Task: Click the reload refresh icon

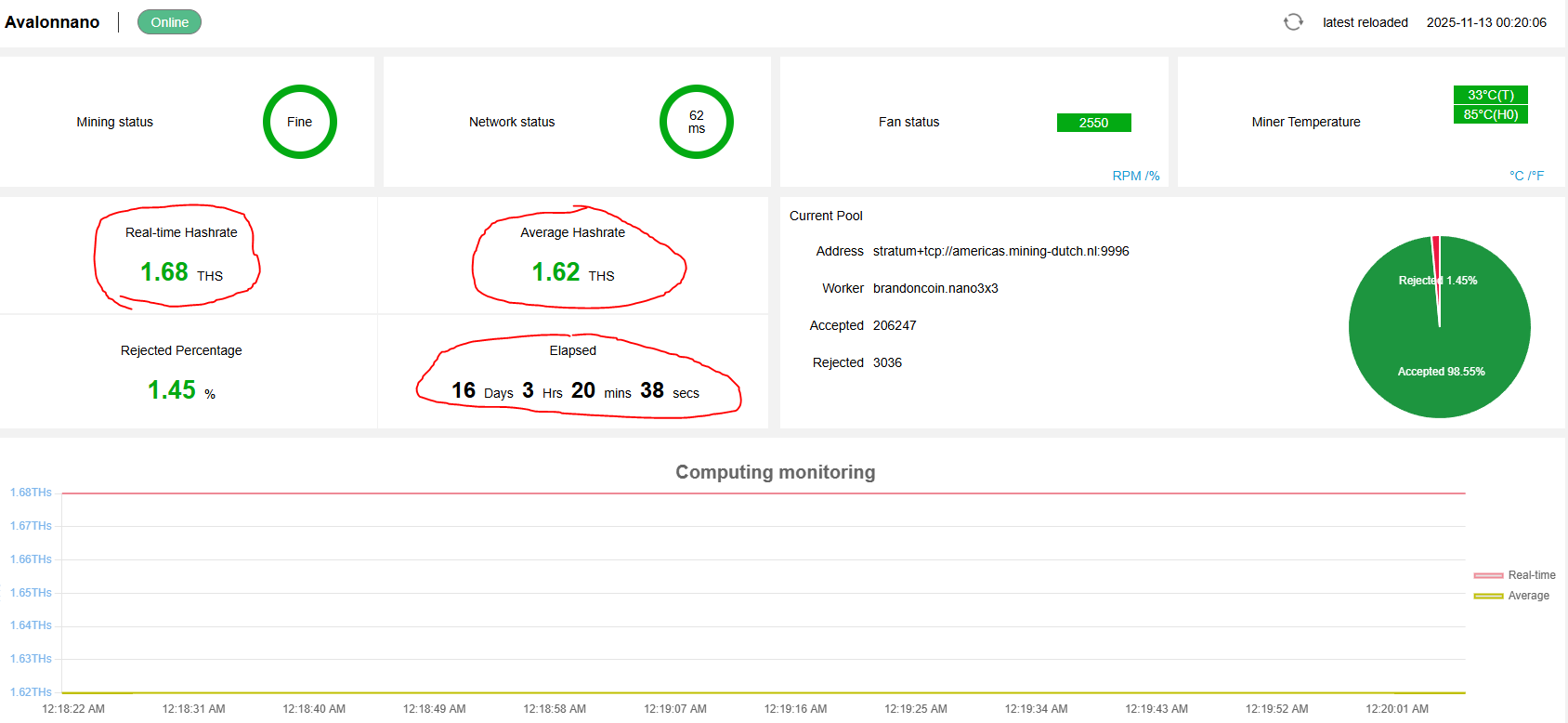Action: (x=1293, y=22)
